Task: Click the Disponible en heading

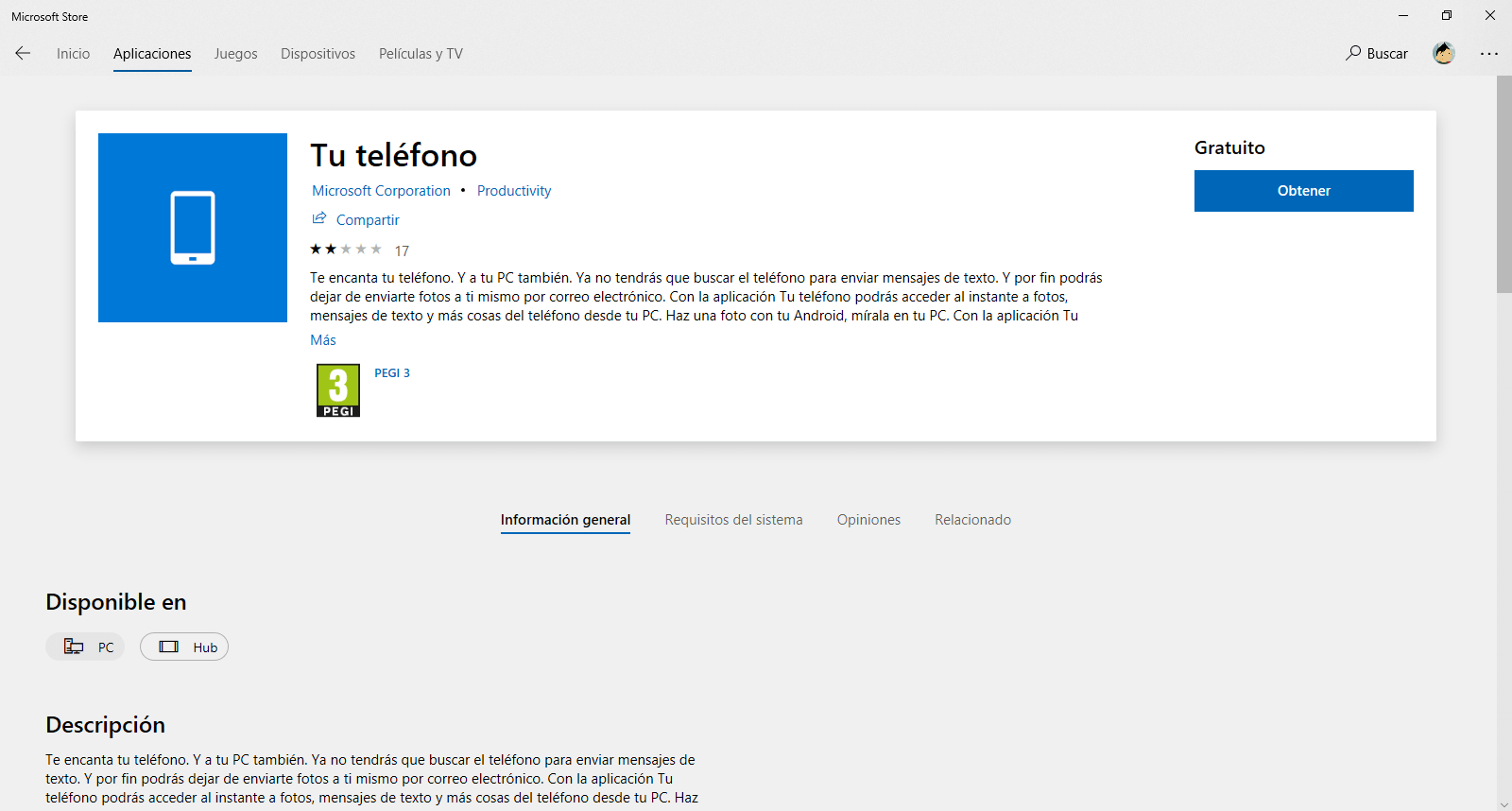Action: tap(116, 602)
